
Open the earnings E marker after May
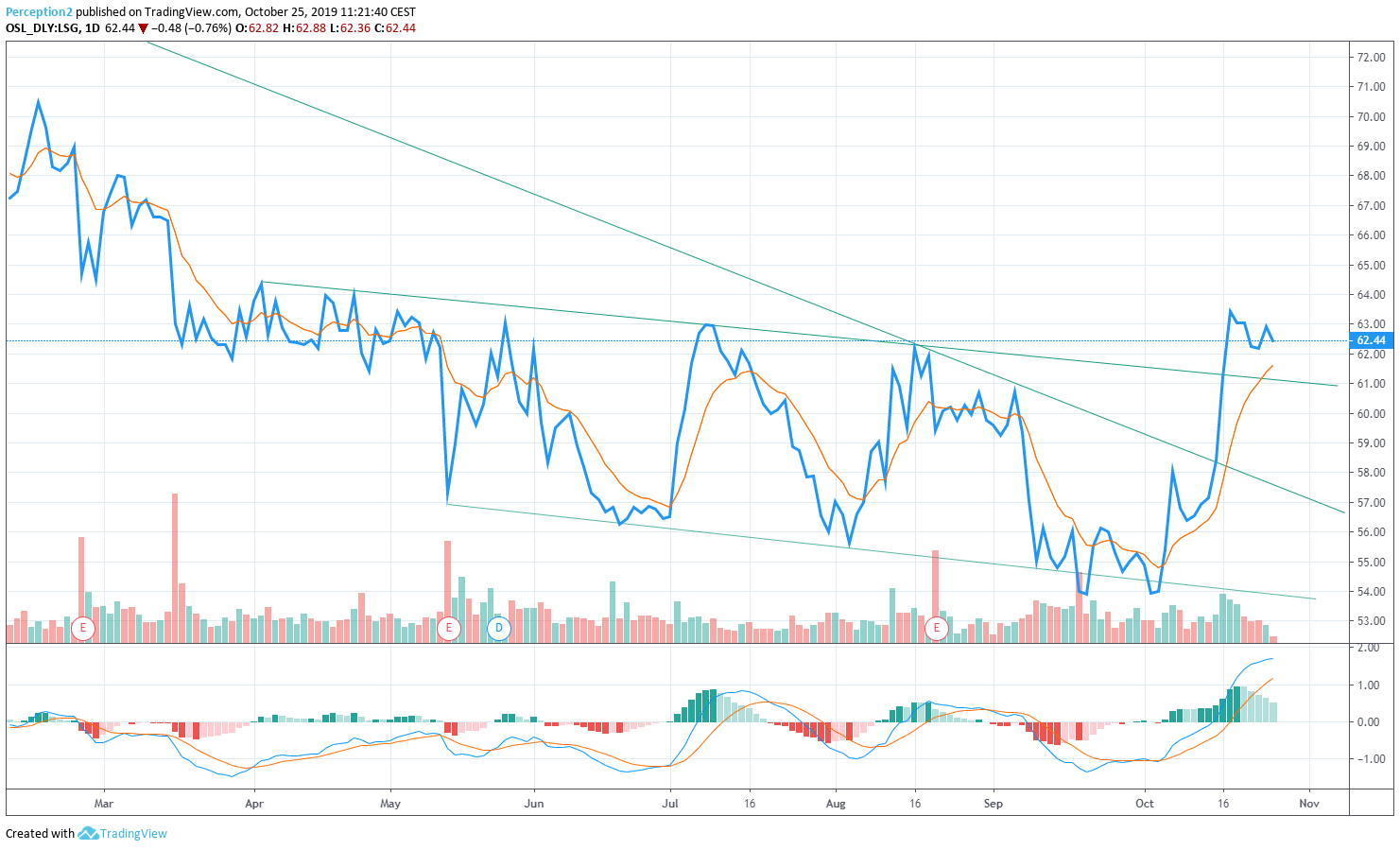[x=449, y=628]
